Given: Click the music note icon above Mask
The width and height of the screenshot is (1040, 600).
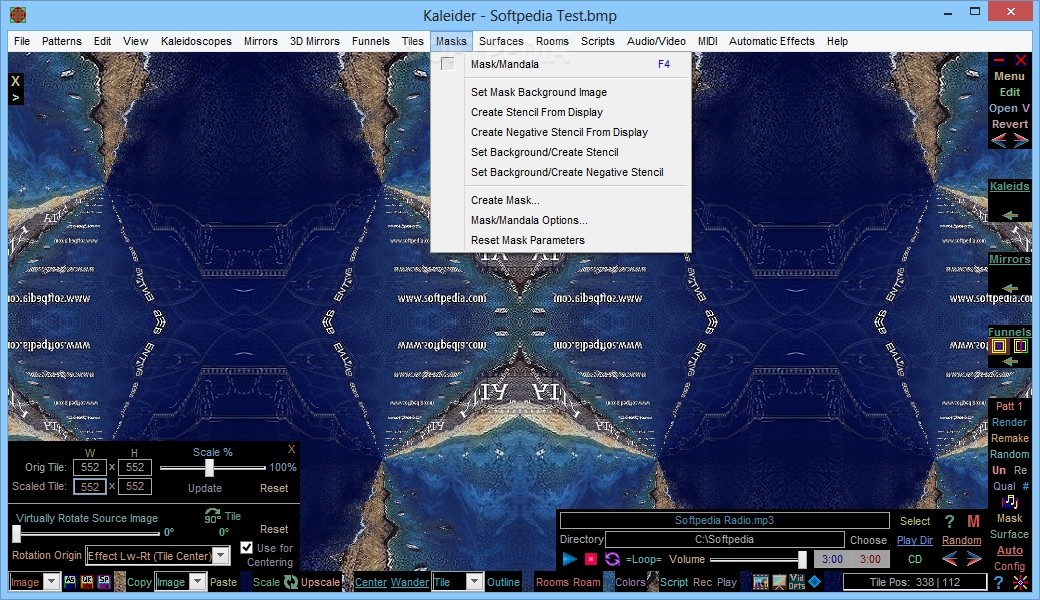Looking at the screenshot, I should pyautogui.click(x=1009, y=502).
